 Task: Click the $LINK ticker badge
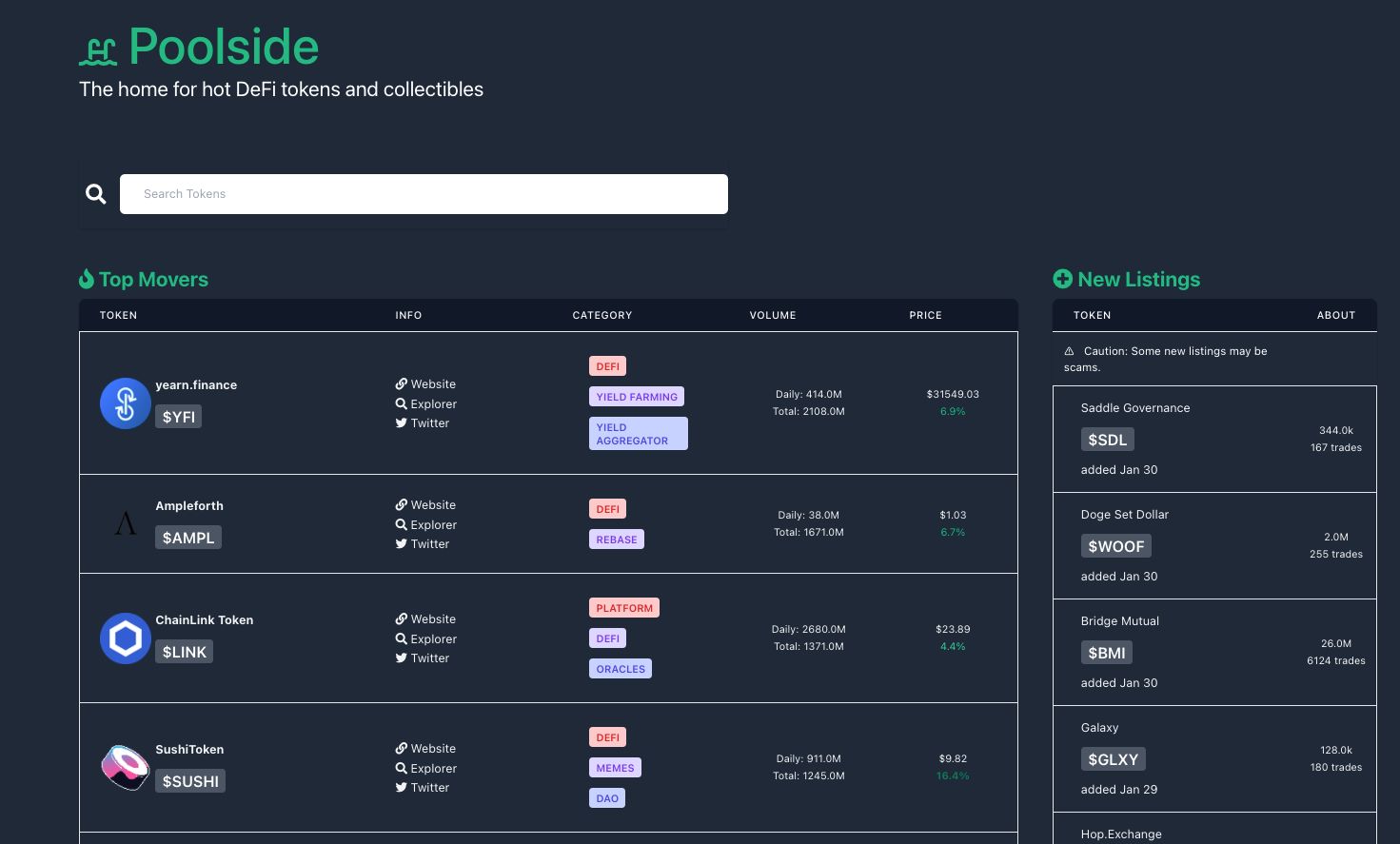click(x=185, y=652)
